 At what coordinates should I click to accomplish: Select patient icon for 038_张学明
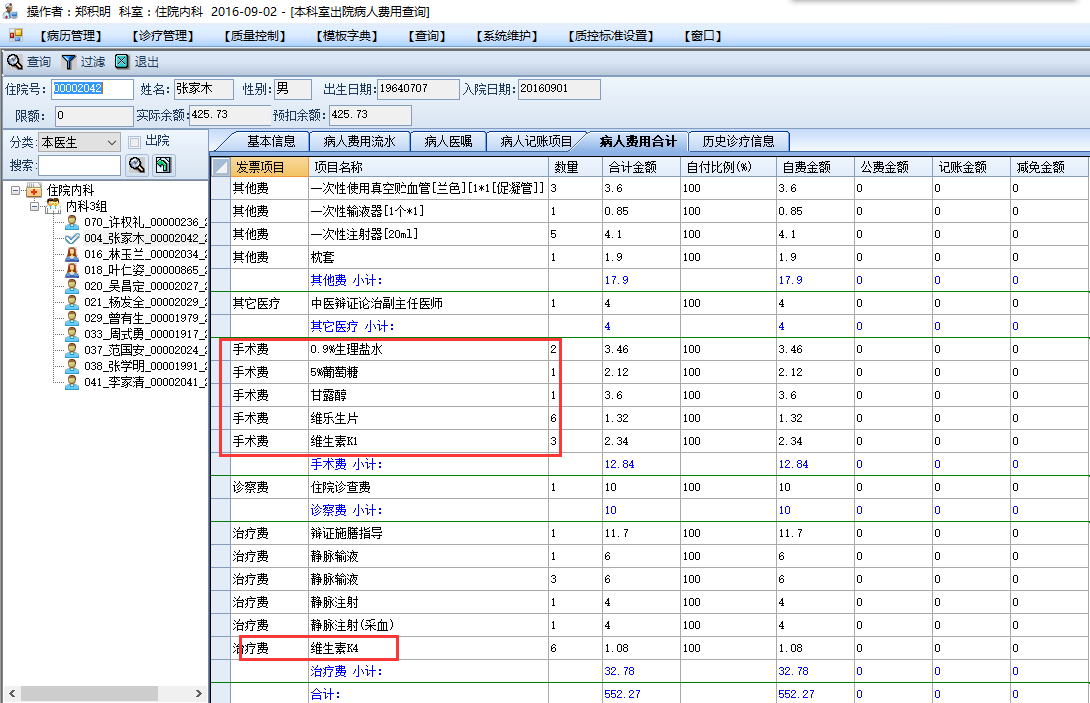tap(72, 366)
